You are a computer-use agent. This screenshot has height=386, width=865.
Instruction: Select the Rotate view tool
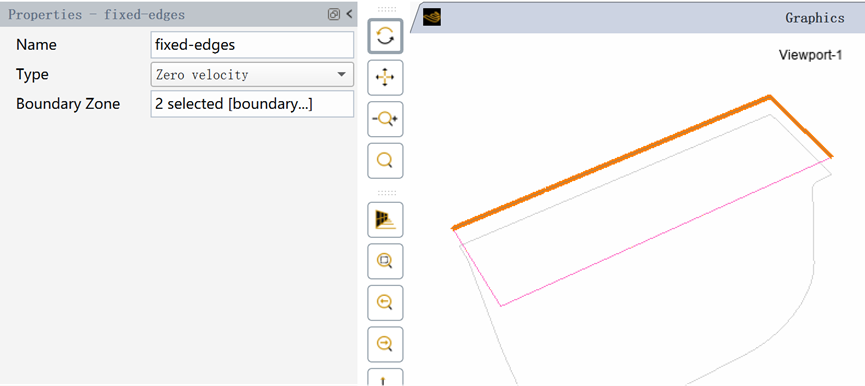(x=385, y=37)
